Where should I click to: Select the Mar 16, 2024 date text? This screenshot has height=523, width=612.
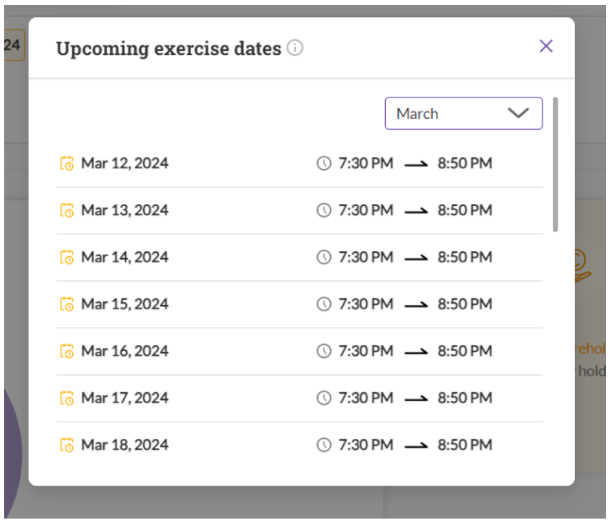[x=125, y=351]
